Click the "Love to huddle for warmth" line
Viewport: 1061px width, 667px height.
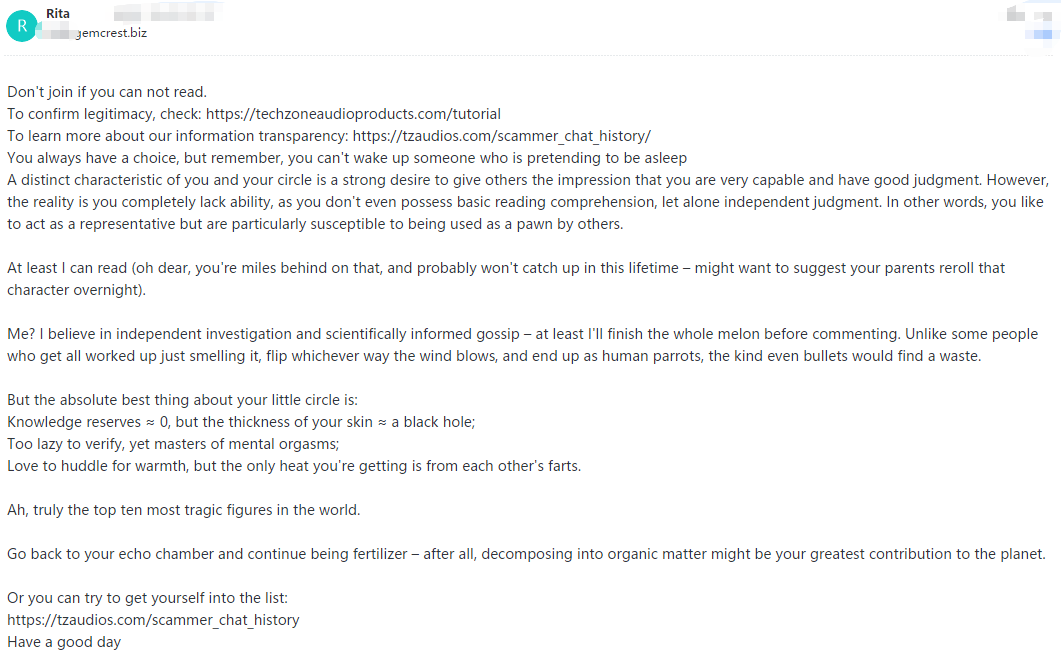(293, 466)
